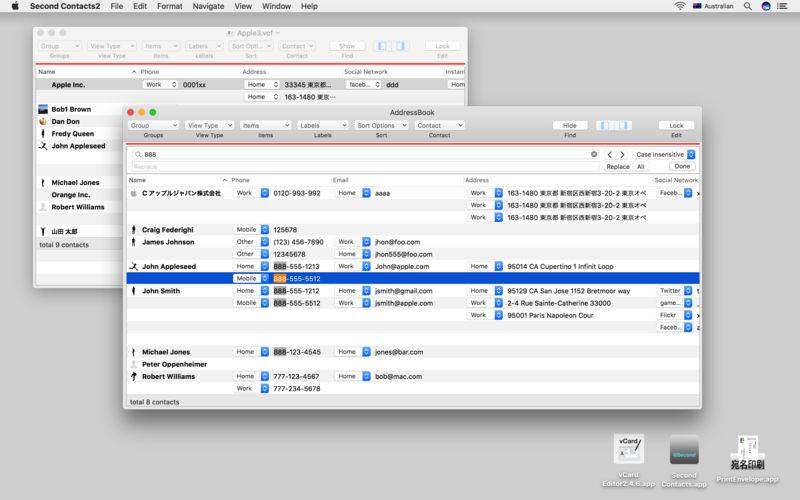Click the search field containing 888
Screen dimensions: 800x500
pos(365,154)
